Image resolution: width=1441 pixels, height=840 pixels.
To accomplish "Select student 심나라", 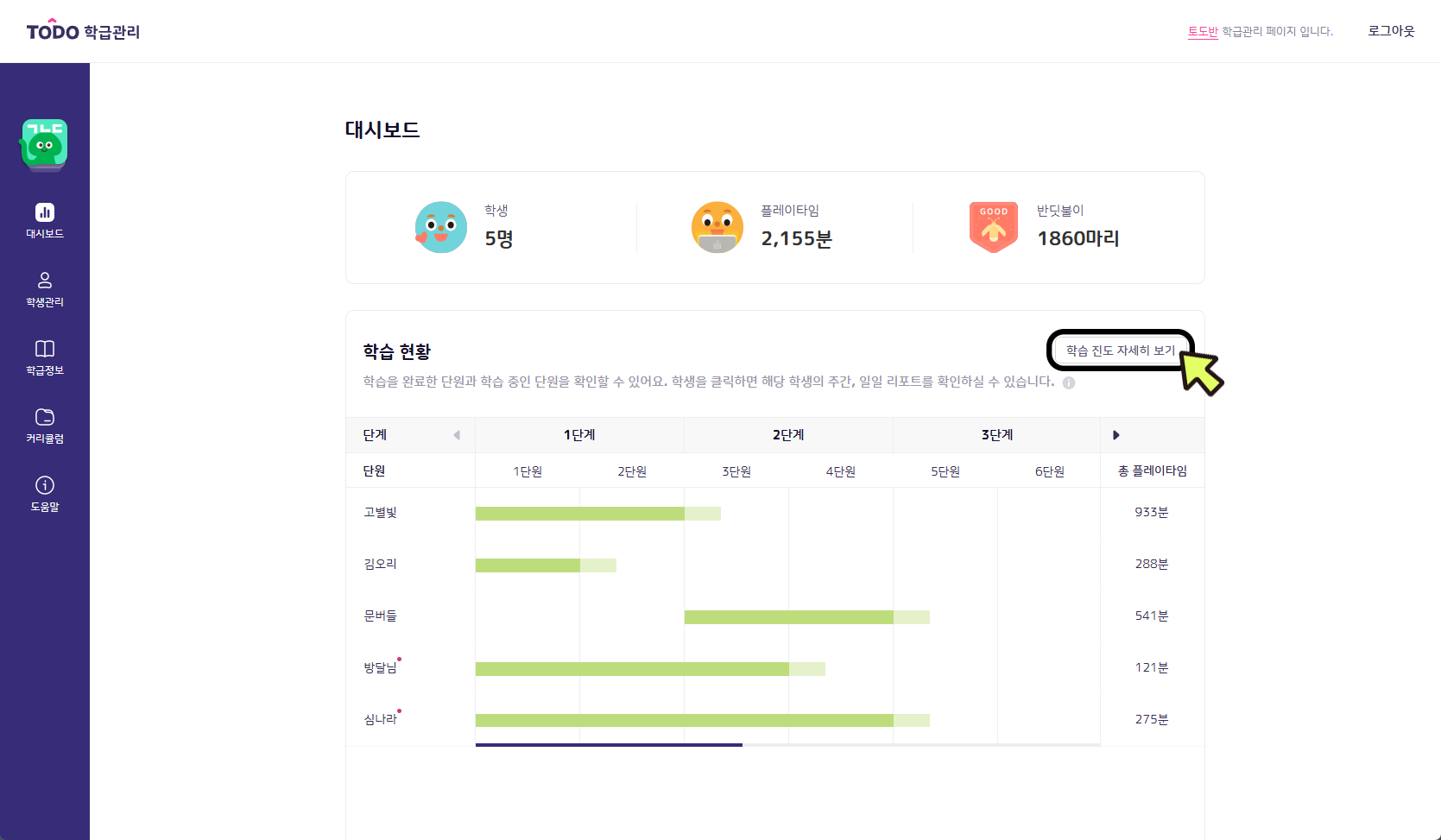I will point(380,719).
